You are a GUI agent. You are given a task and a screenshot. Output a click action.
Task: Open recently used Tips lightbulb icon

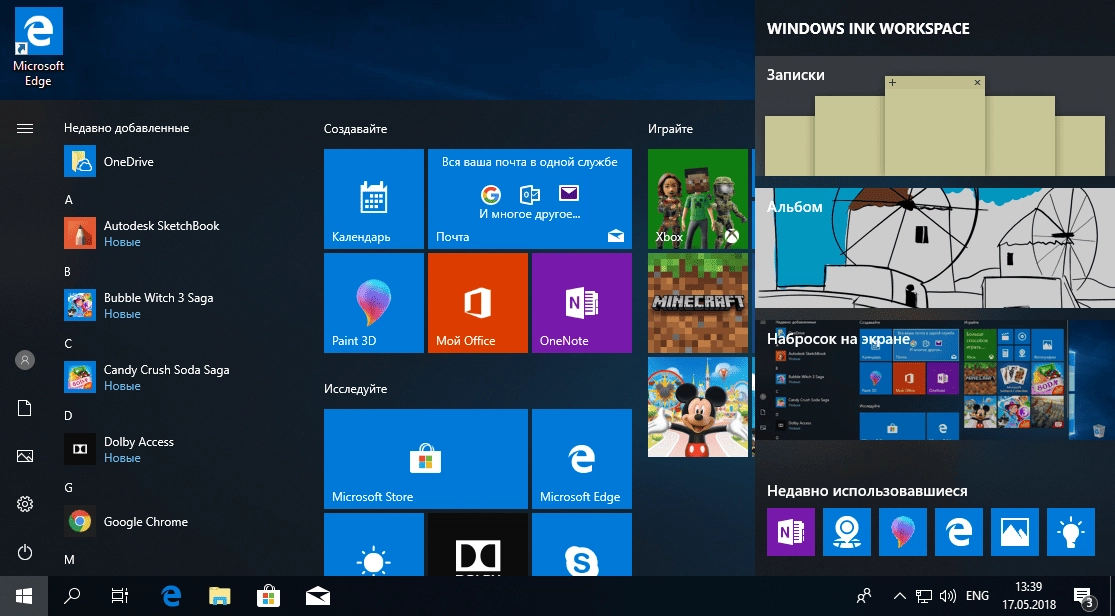1071,532
